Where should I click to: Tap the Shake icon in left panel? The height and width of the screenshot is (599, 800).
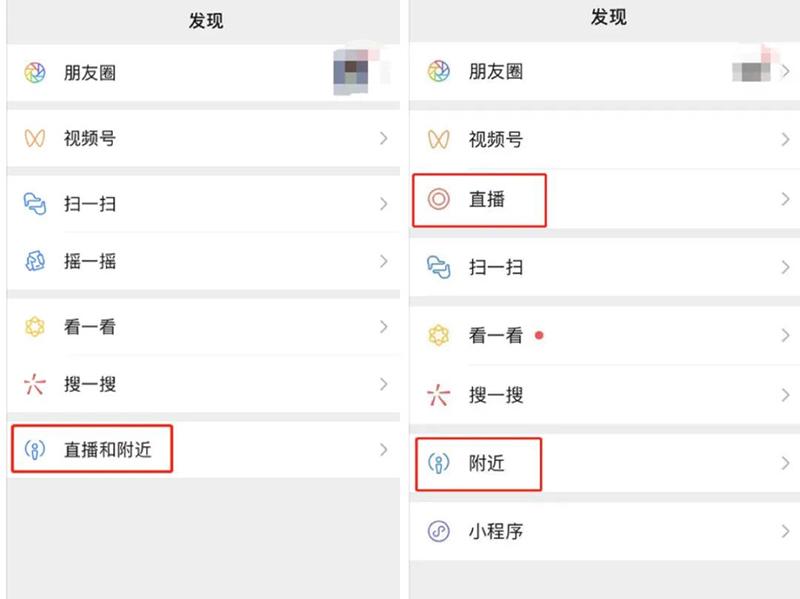click(x=35, y=262)
